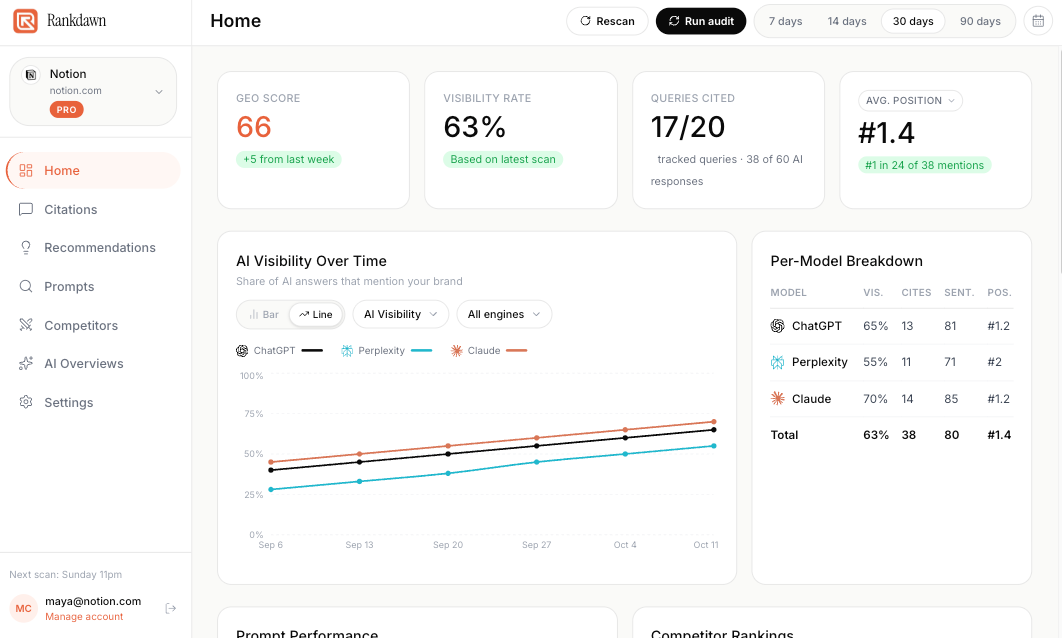This screenshot has height=638, width=1062.
Task: Open the calendar date picker icon
Action: 1038,21
